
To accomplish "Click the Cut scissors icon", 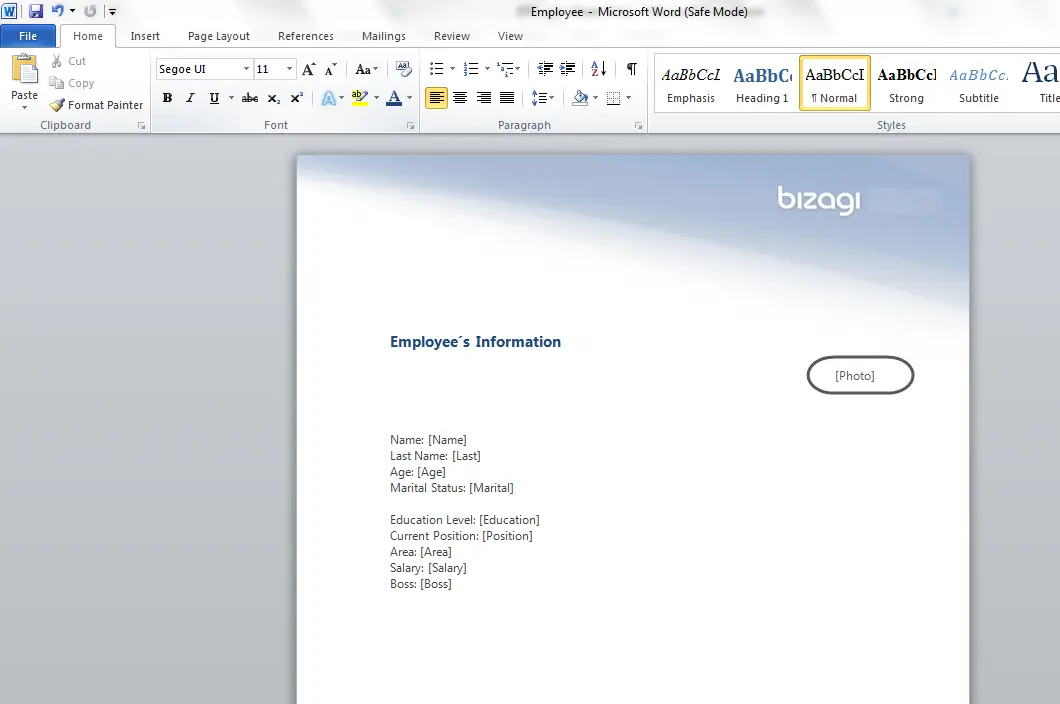I will (57, 61).
